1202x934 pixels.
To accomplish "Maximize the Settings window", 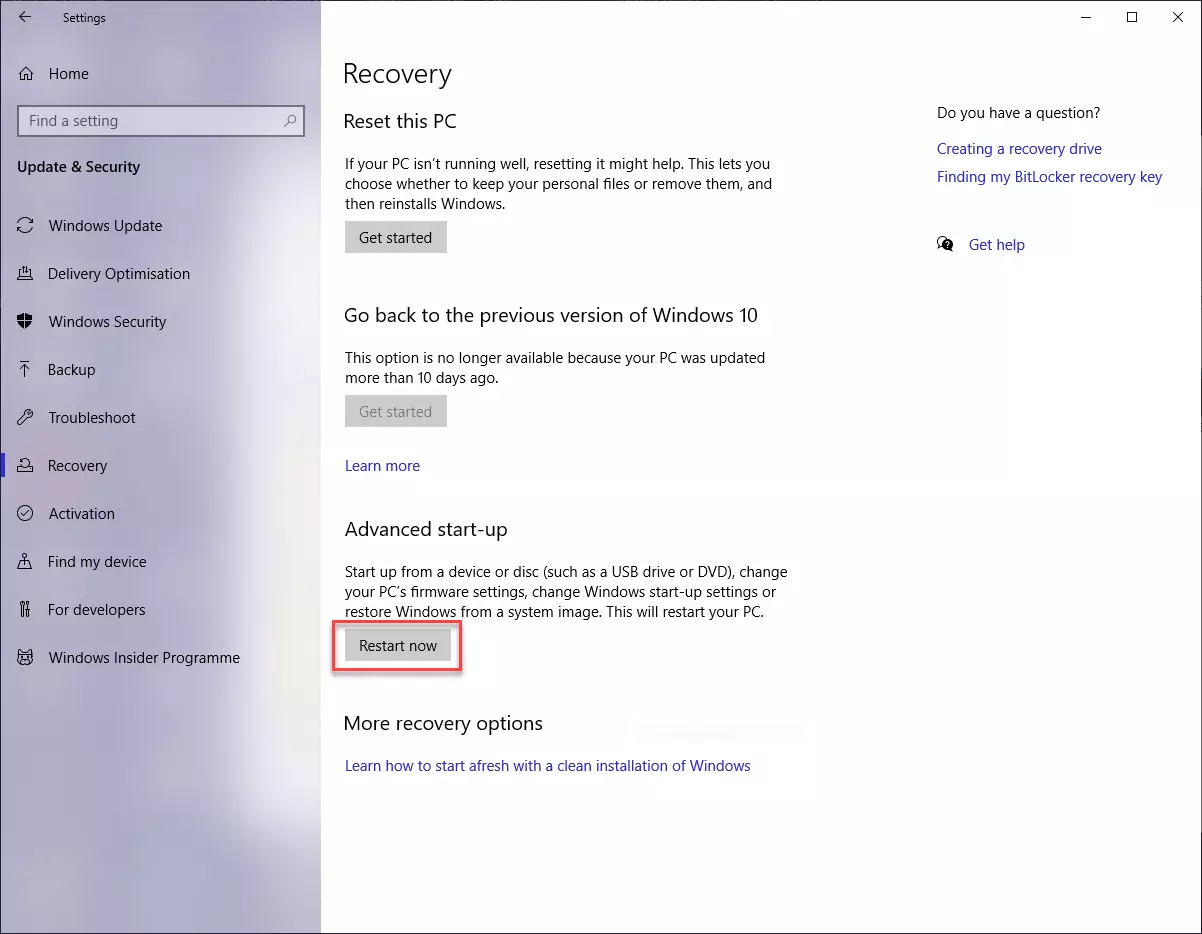I will point(1132,17).
